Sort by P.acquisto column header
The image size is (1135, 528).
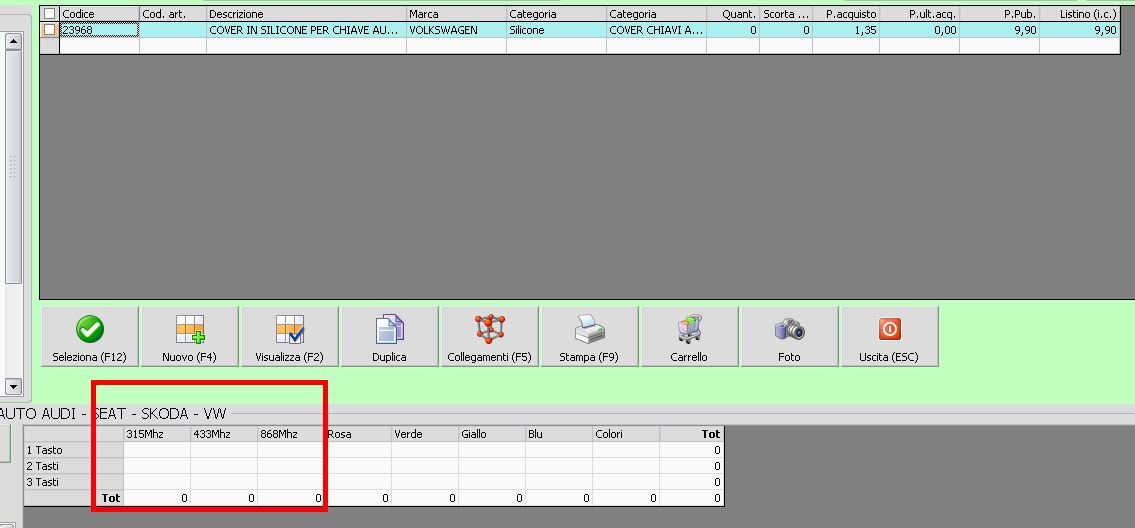(x=845, y=14)
